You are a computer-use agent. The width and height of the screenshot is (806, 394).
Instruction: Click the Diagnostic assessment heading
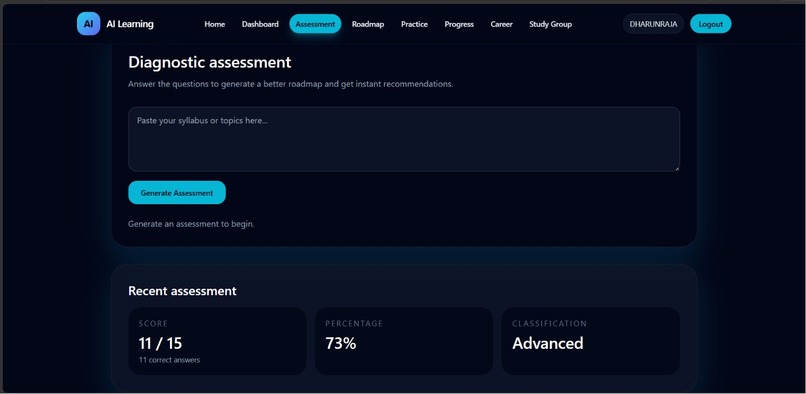click(210, 62)
